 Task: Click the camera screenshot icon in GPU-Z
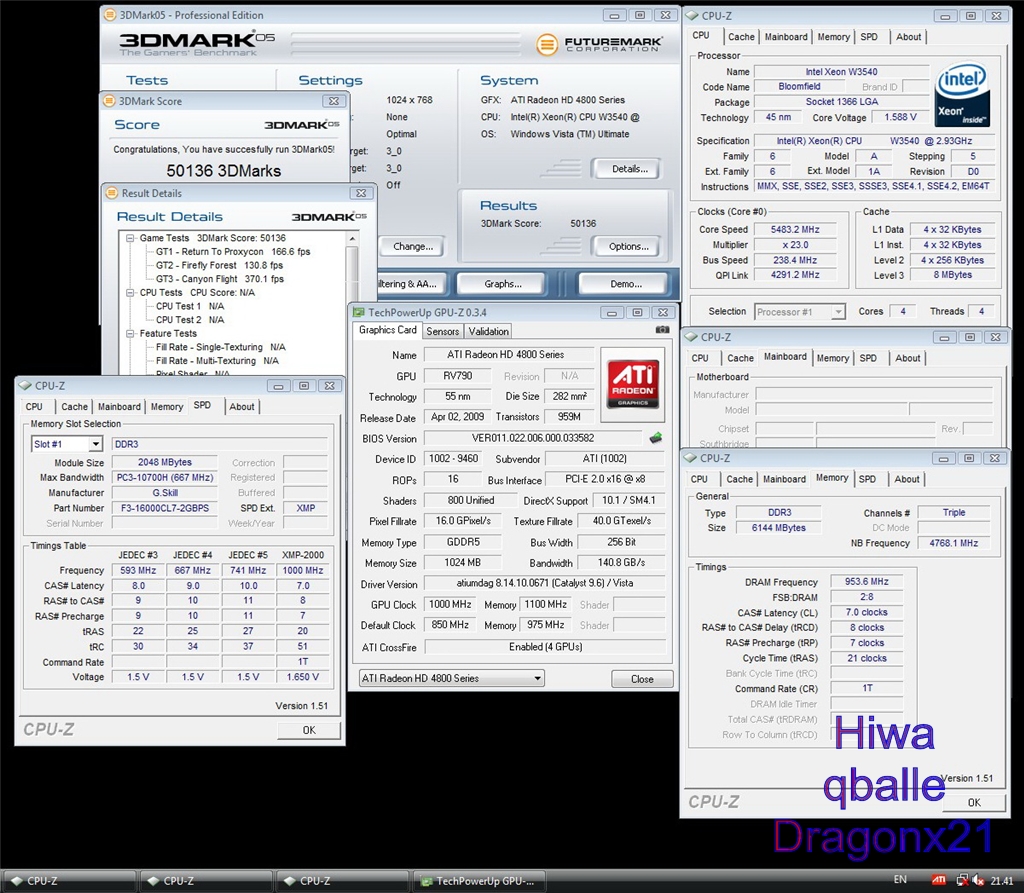[x=662, y=330]
